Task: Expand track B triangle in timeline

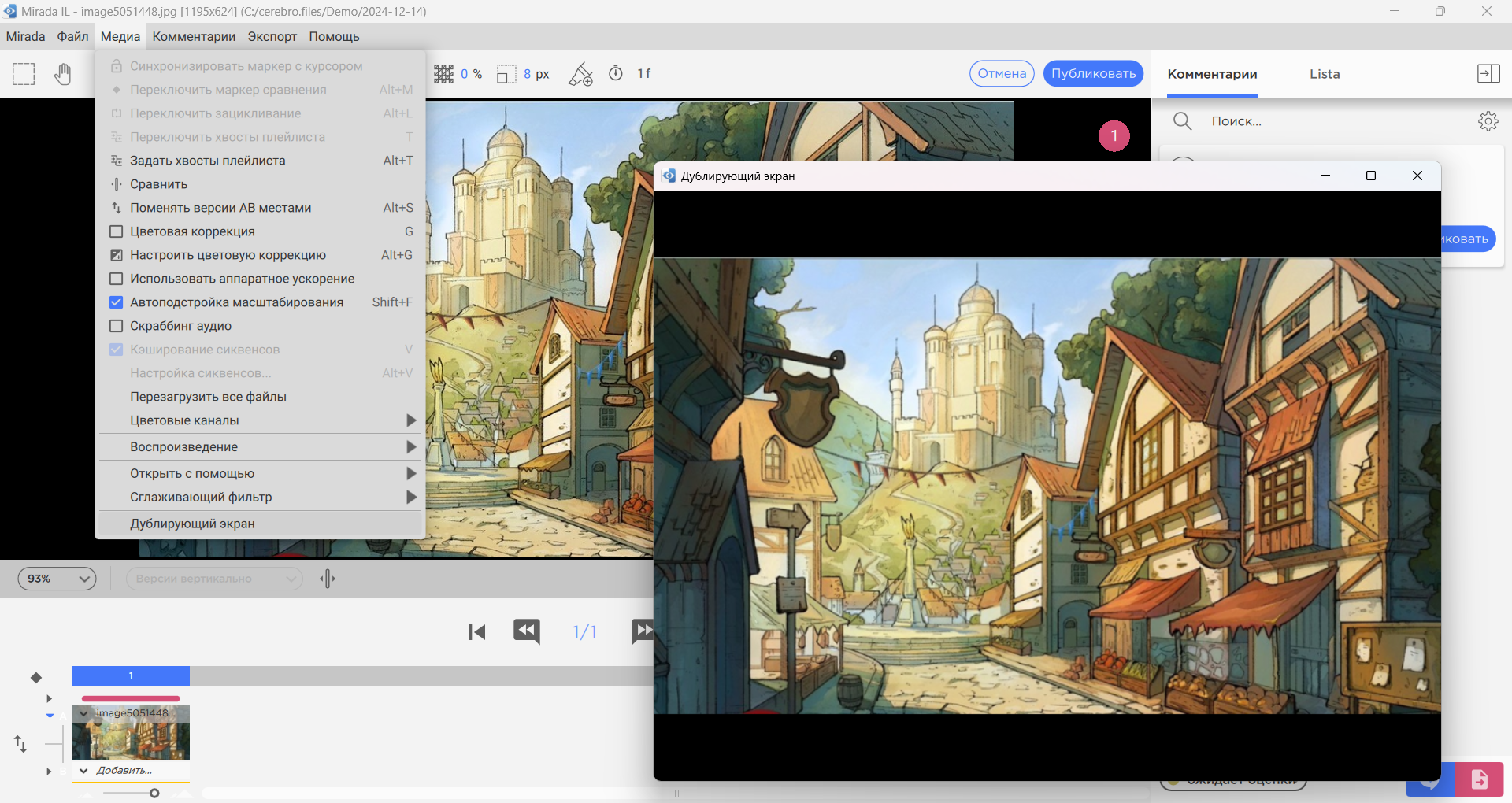Action: (49, 772)
